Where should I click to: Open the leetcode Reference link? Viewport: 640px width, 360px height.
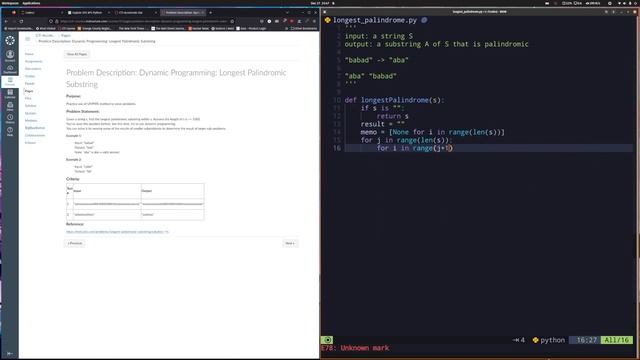click(x=117, y=232)
